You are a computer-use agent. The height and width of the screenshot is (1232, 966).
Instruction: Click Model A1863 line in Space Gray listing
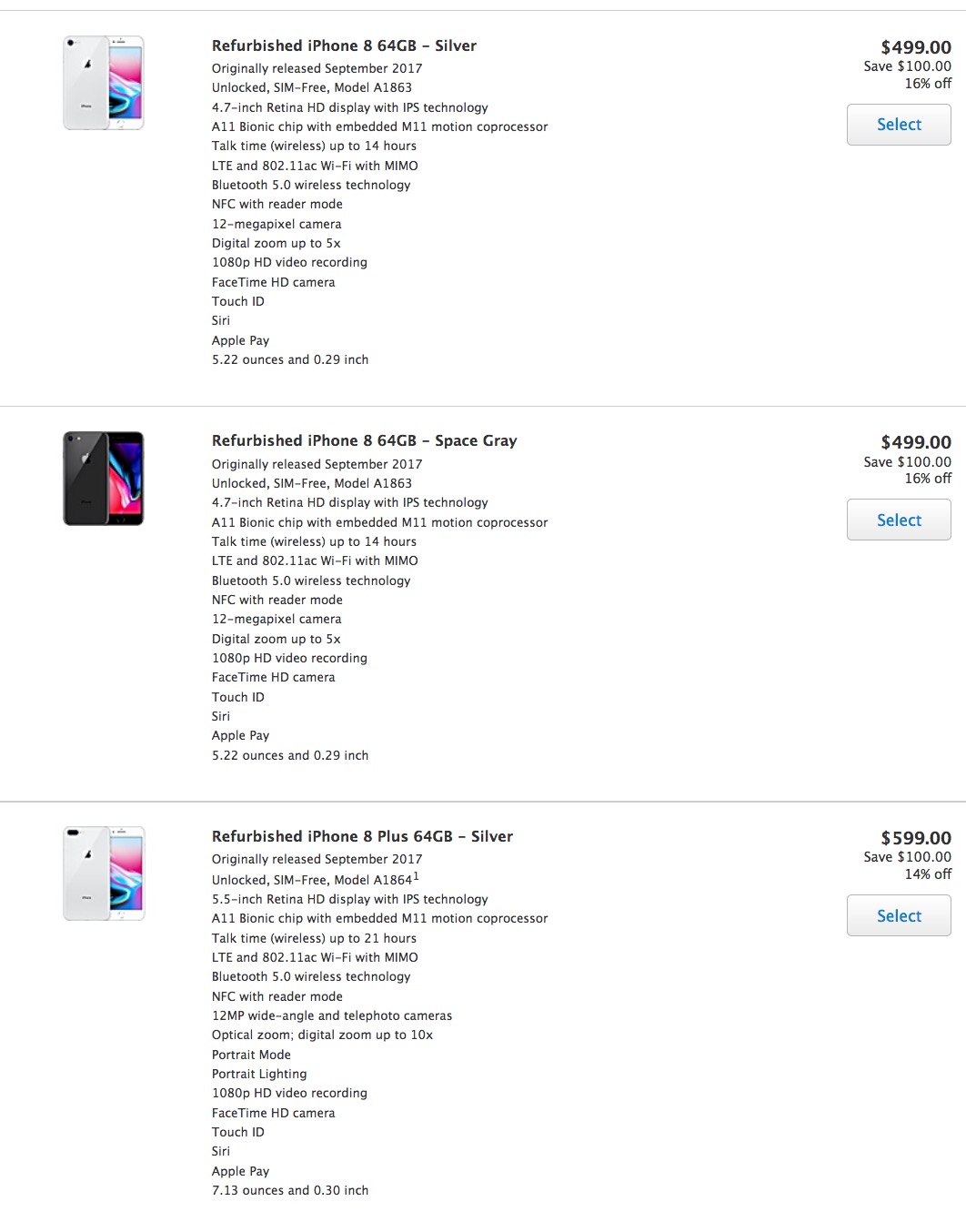point(312,483)
